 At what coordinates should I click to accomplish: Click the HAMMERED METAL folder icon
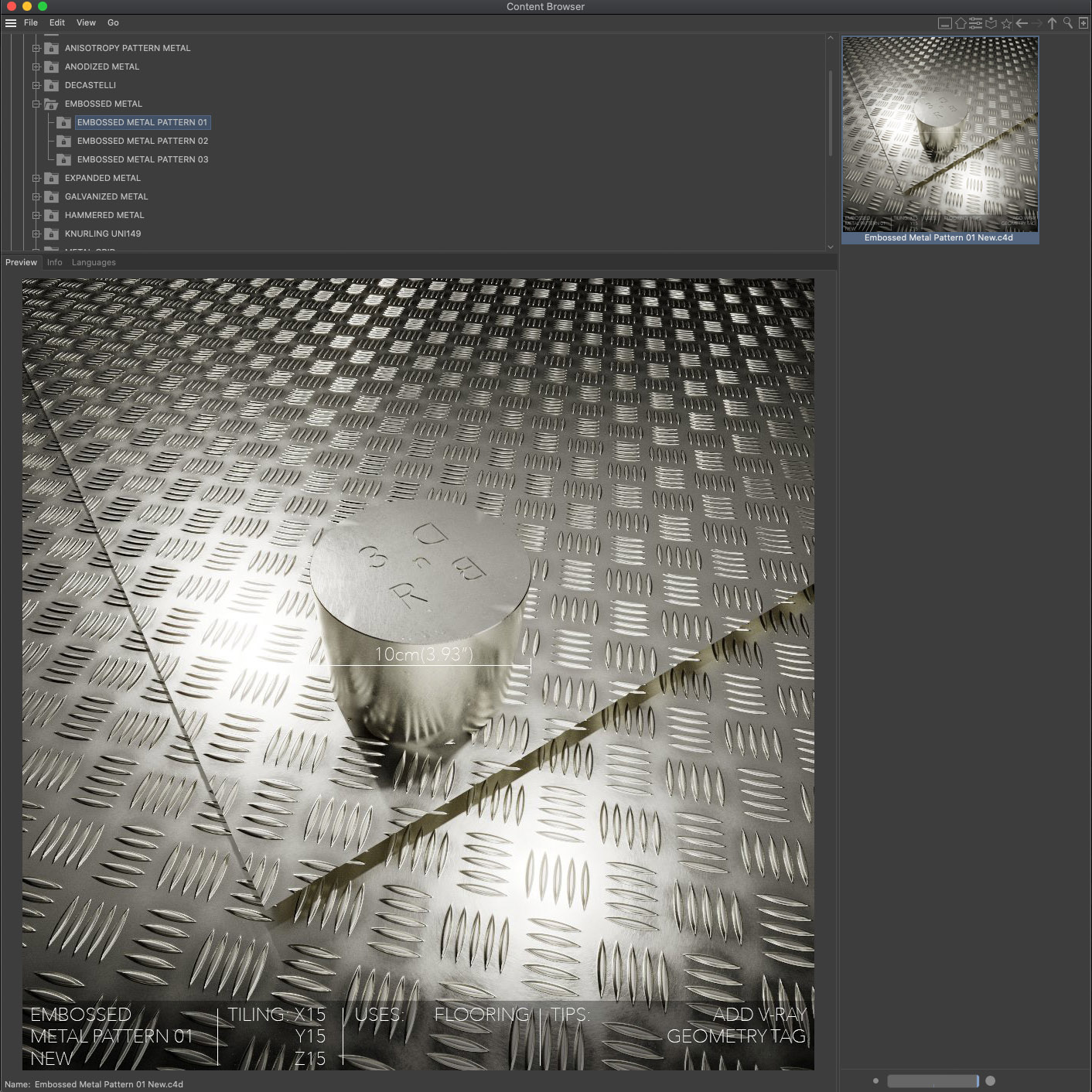point(52,215)
